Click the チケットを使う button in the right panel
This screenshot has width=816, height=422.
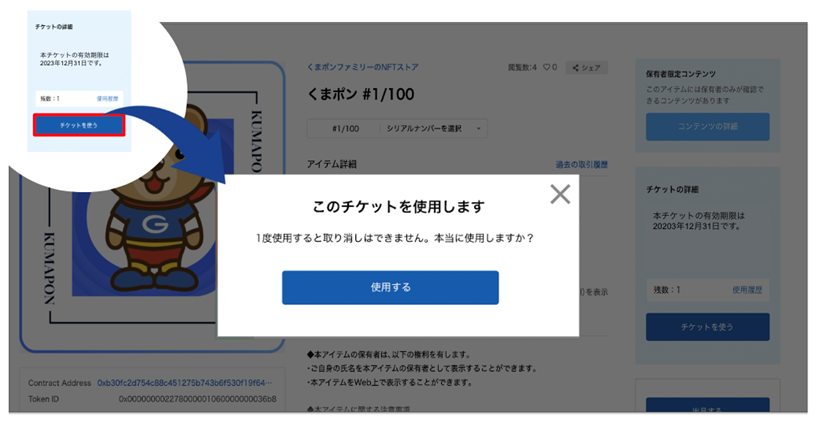coord(707,327)
